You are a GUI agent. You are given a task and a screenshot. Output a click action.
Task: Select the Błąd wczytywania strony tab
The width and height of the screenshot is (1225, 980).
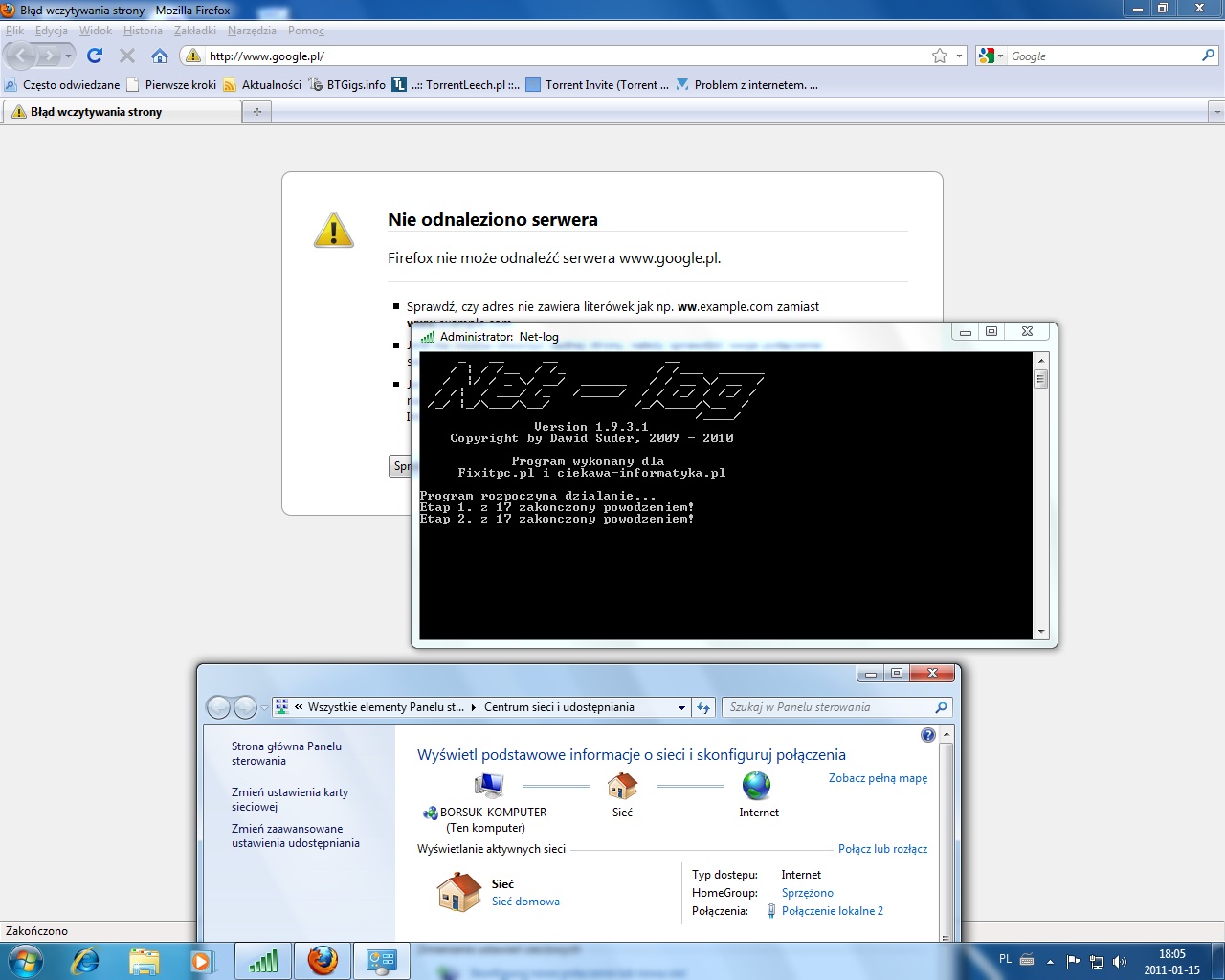[x=122, y=112]
